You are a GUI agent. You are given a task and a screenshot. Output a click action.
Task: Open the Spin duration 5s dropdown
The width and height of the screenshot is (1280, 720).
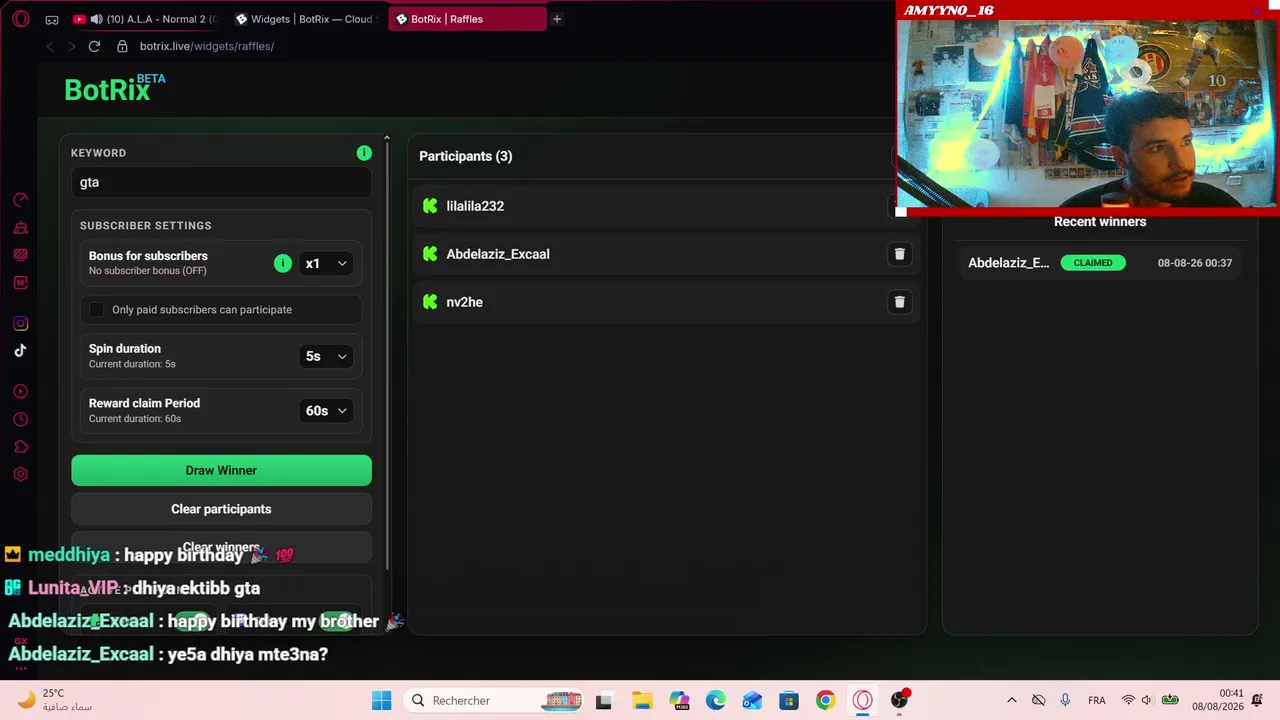coord(326,356)
